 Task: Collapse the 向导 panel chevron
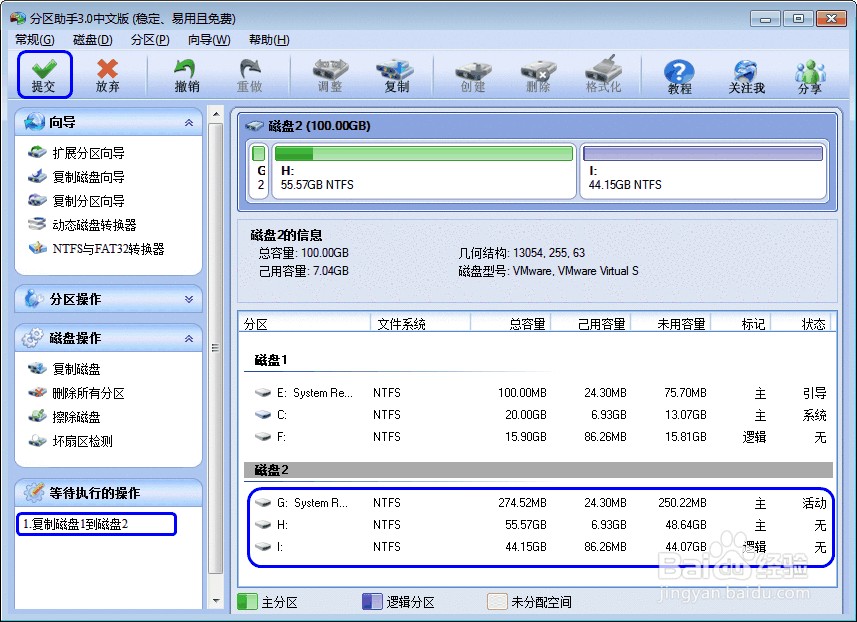click(x=189, y=122)
